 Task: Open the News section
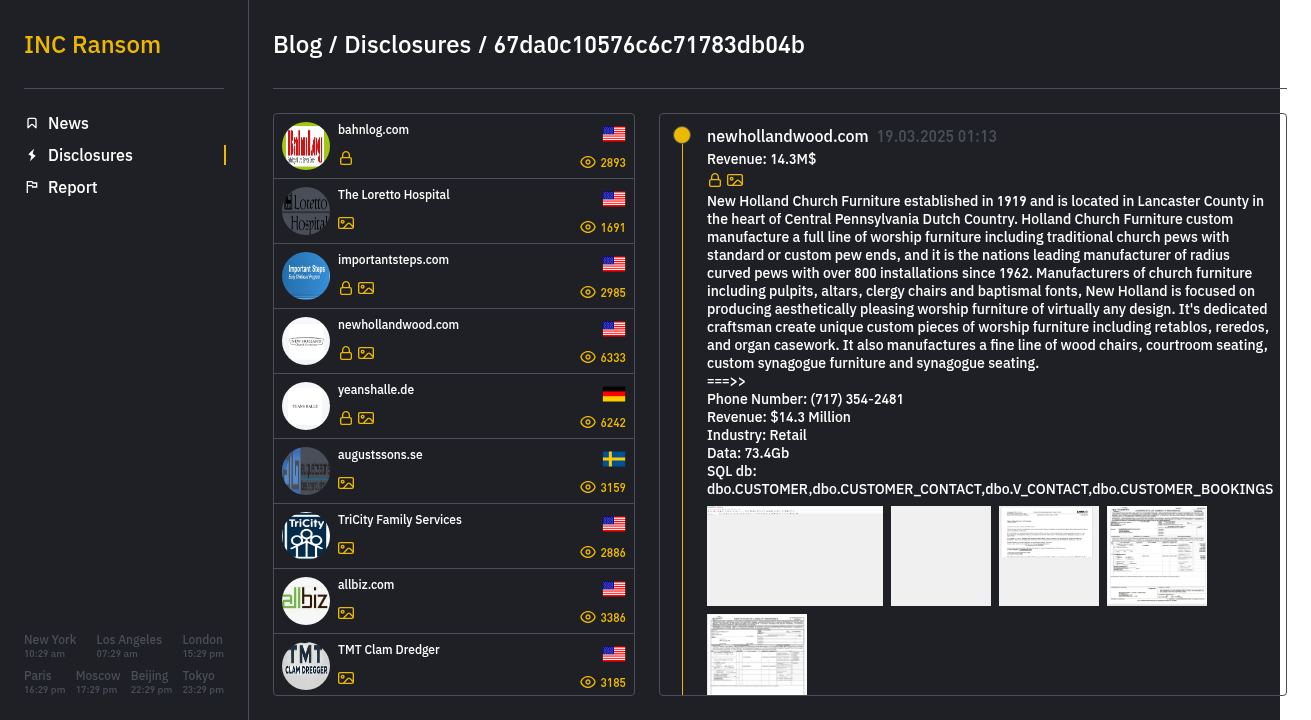click(x=68, y=123)
